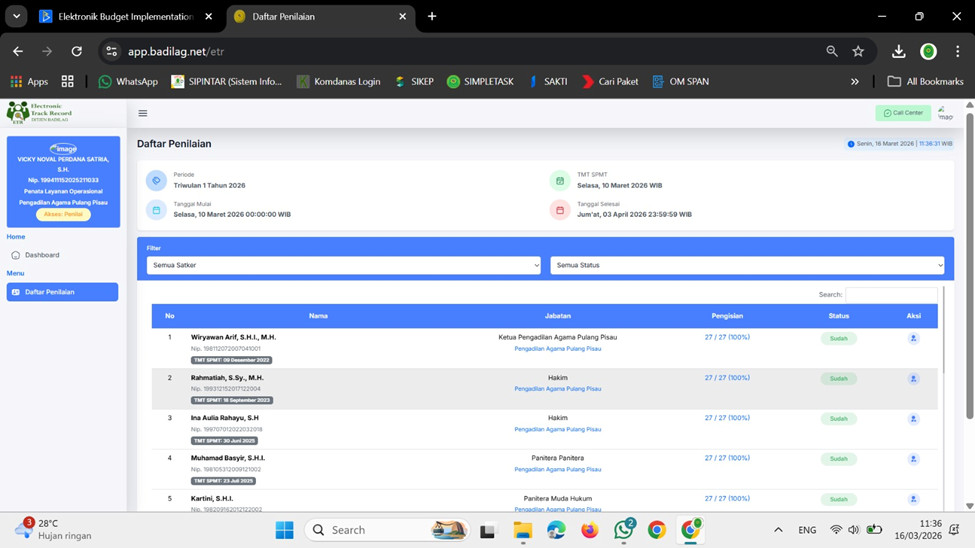Click the table Search input field

[x=891, y=295]
